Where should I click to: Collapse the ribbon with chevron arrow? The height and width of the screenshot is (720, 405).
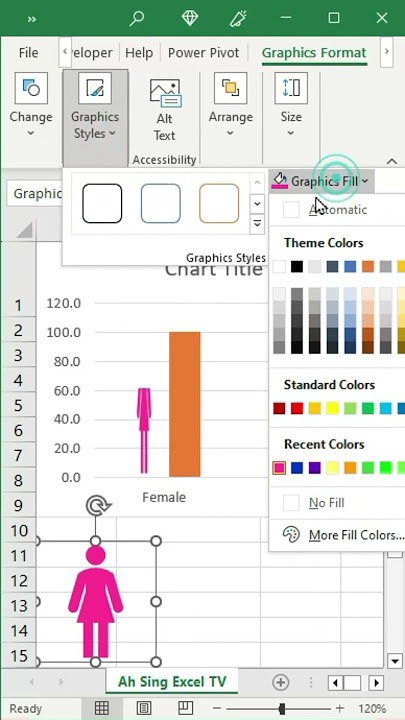tap(392, 161)
